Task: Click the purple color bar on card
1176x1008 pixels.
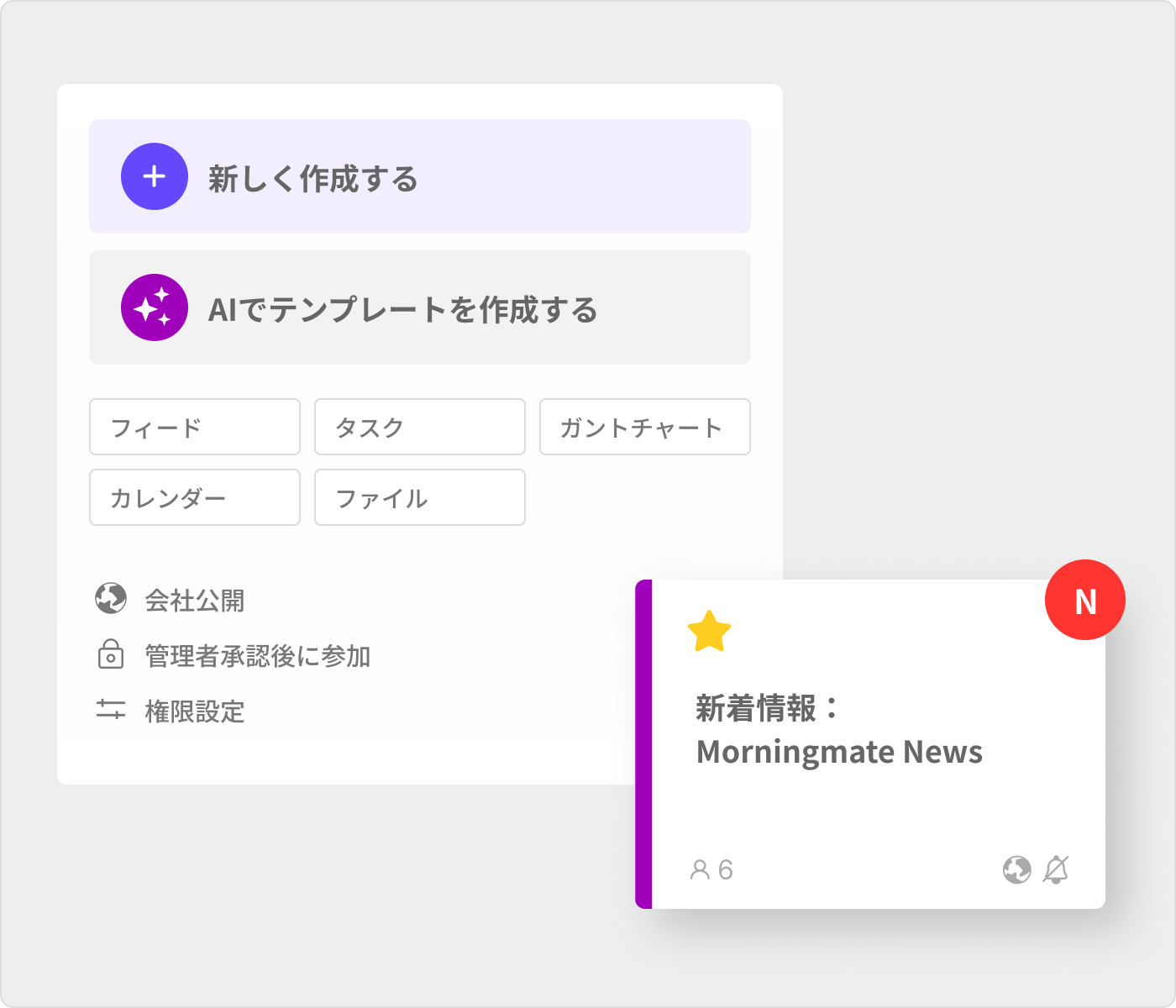Action: 643,744
